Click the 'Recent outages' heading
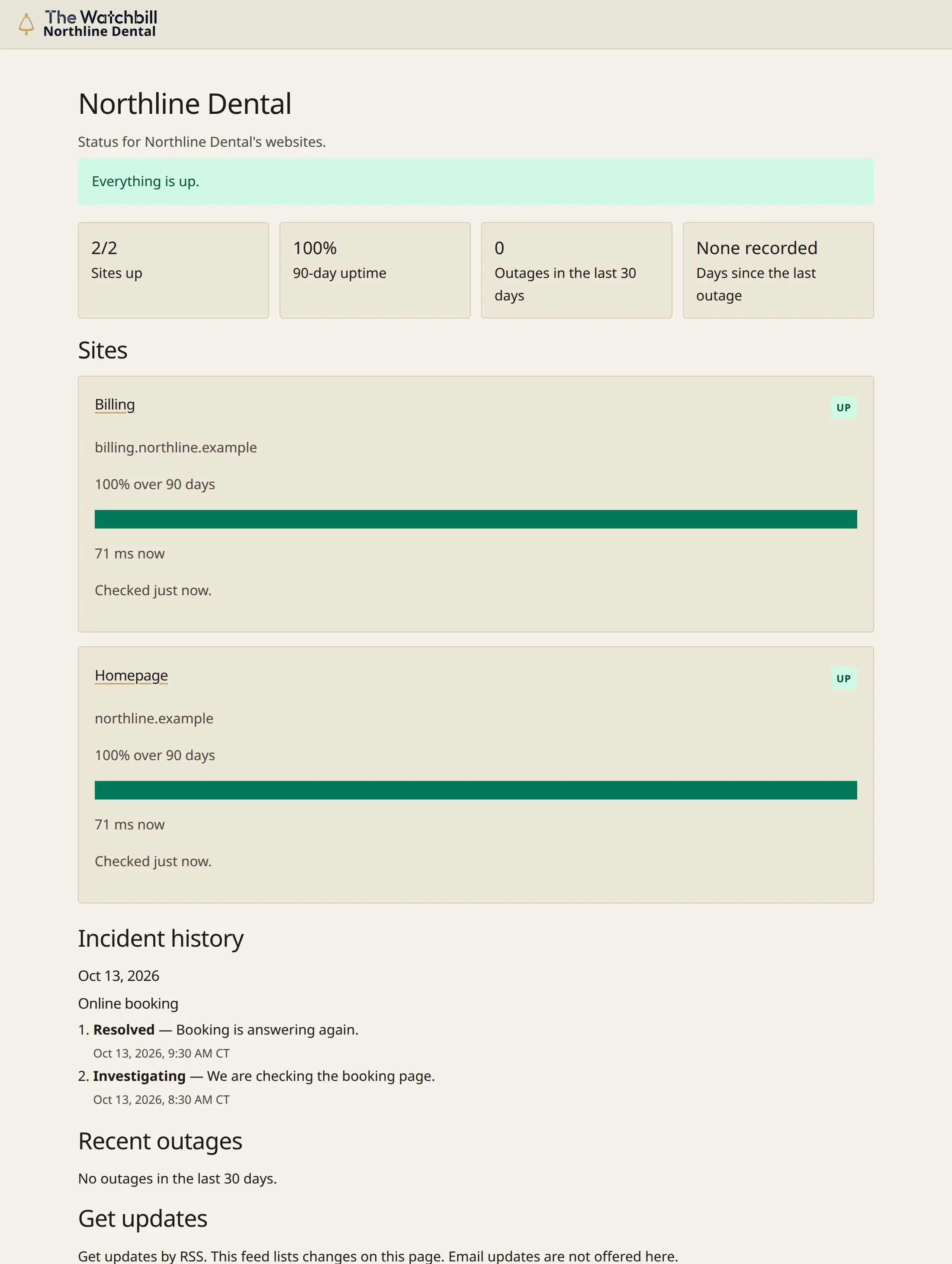 pos(161,1142)
